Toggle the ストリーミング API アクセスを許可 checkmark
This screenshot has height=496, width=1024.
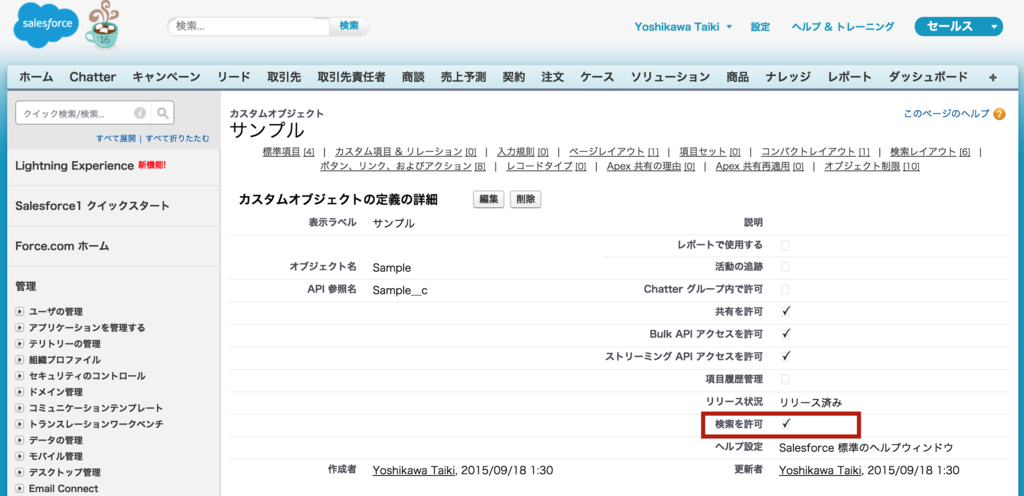point(786,356)
